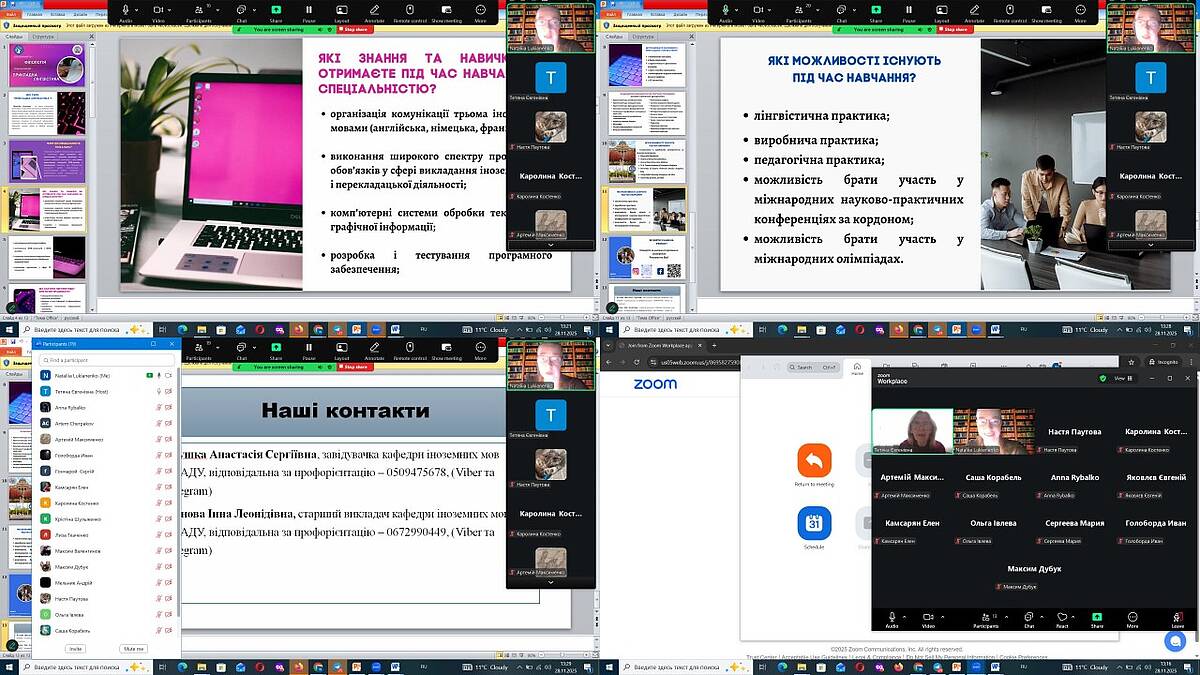Click the React heart icon in meeting toolbar
Screen dimensions: 1200x675
pos(1062,616)
